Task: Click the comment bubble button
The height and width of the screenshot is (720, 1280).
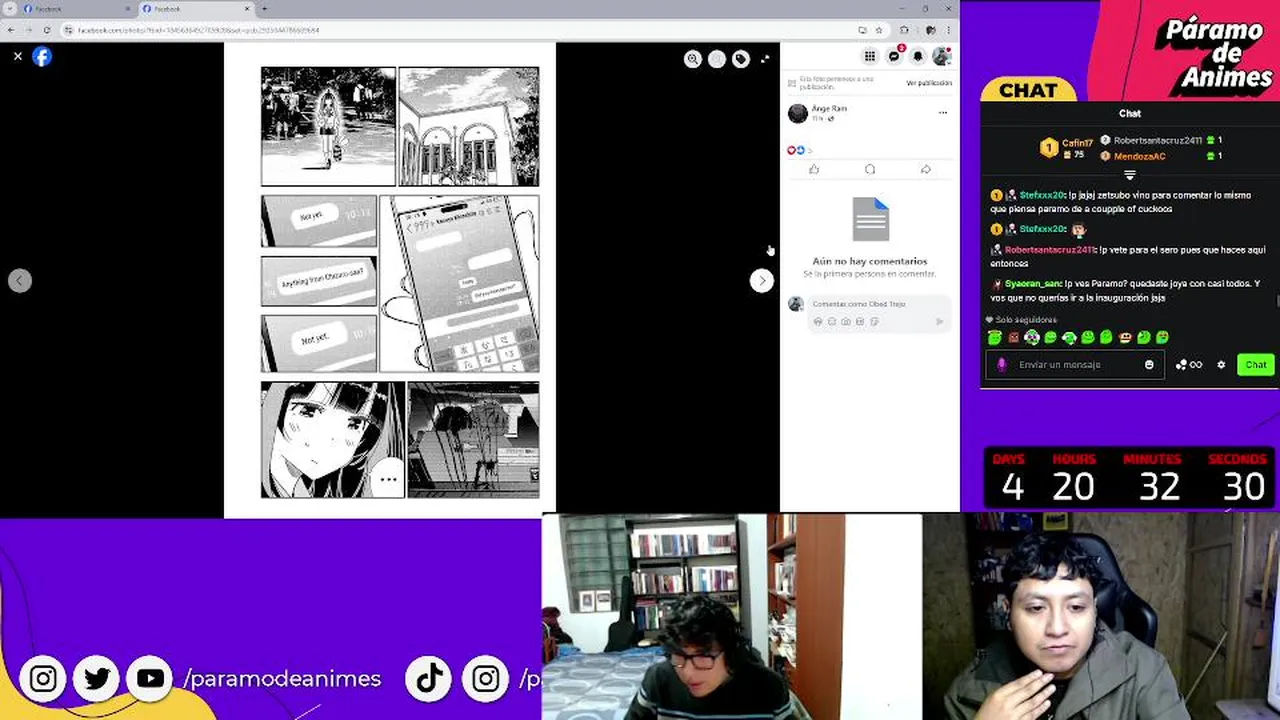Action: click(870, 170)
